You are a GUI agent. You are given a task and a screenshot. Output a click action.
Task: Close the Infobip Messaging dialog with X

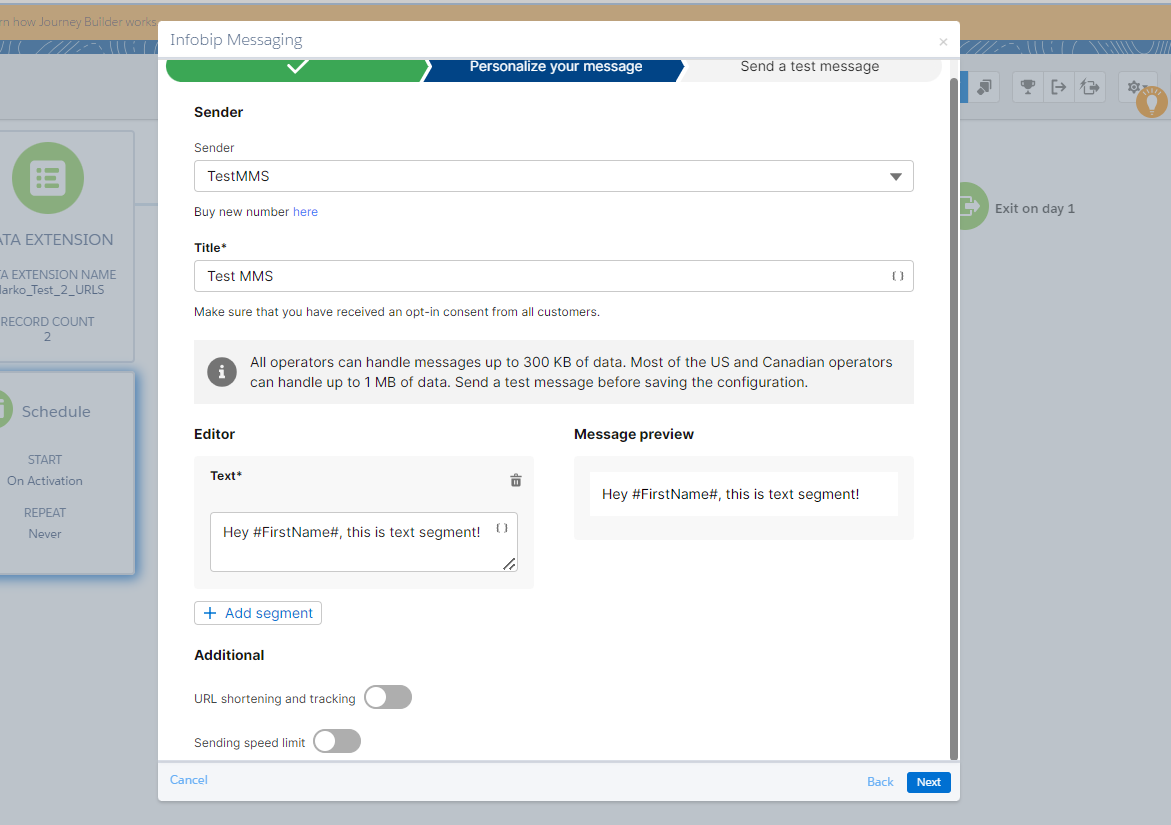tap(943, 42)
